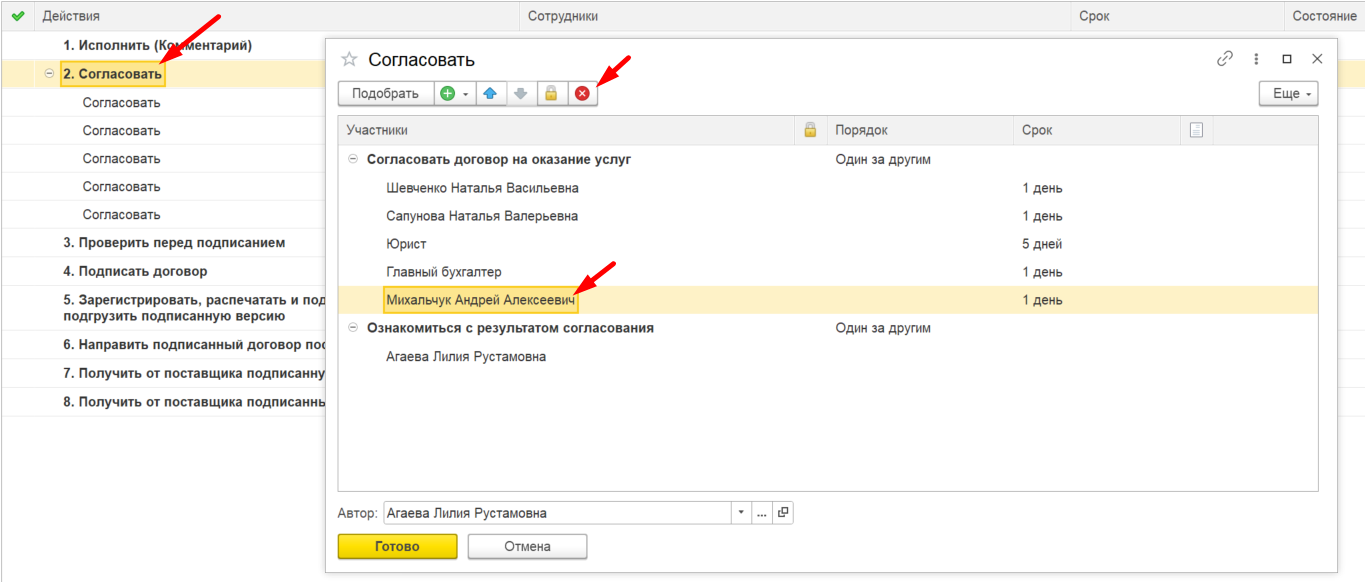Viewport: 1365px width, 582px height.
Task: Click the 5 дней deadline cell for Юрист
Action: coord(1042,244)
